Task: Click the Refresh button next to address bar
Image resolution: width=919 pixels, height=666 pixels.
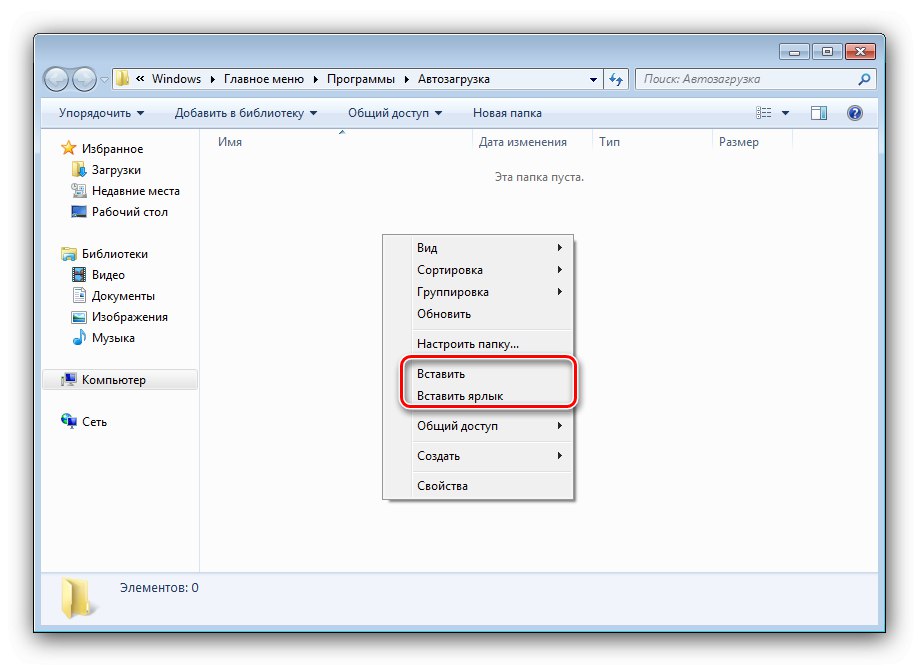Action: coord(615,79)
